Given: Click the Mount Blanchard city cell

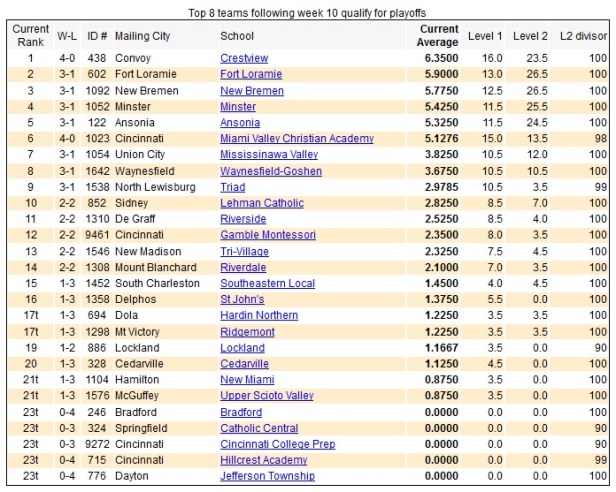Looking at the screenshot, I should pos(156,268).
